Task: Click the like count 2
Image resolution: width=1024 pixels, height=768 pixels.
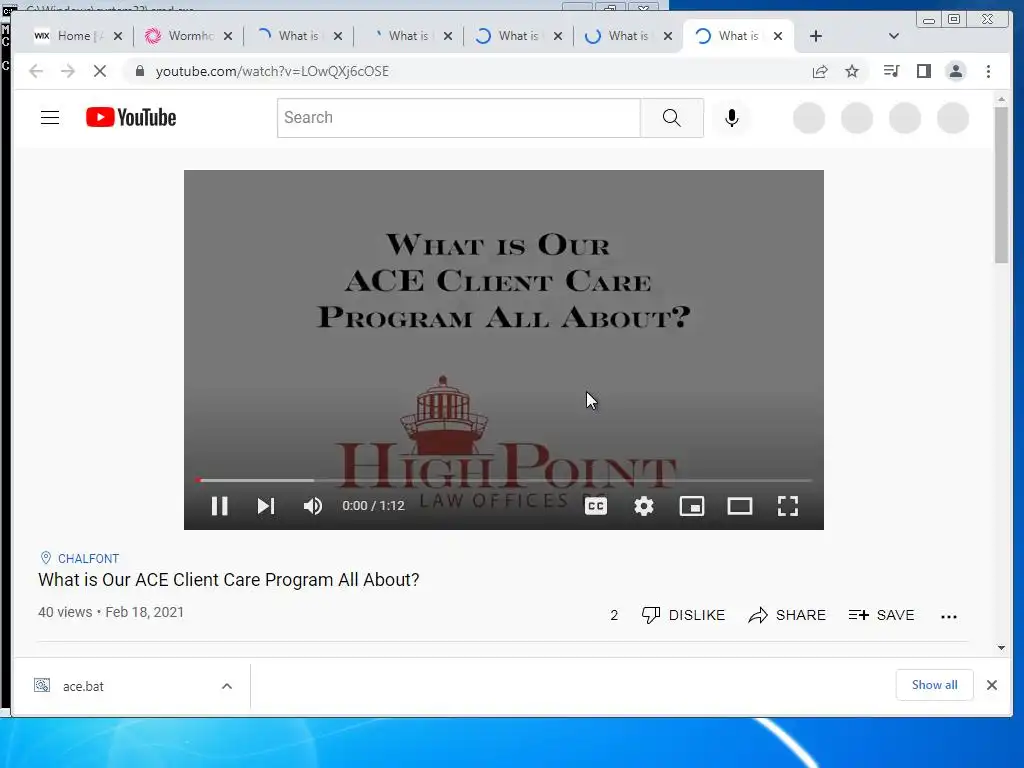Action: (x=614, y=615)
